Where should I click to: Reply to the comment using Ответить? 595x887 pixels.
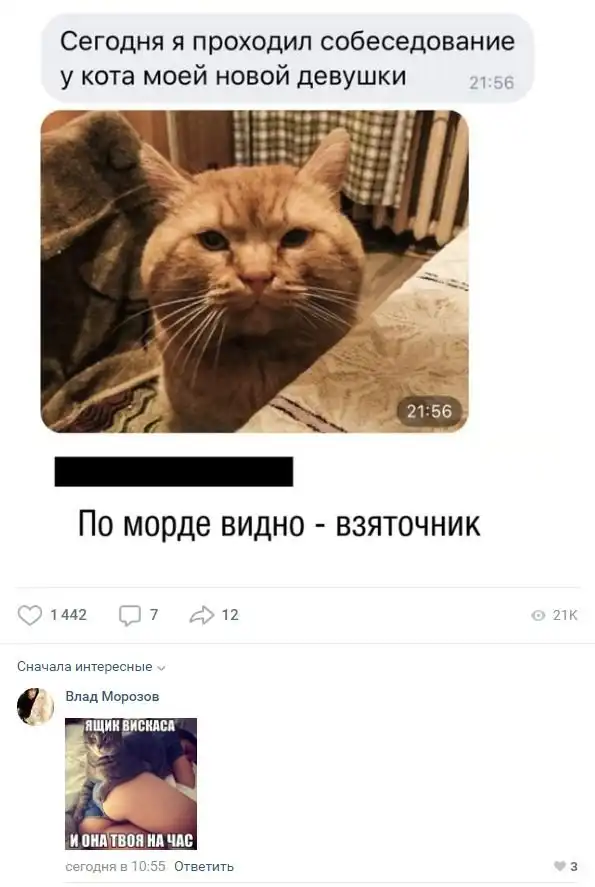[x=204, y=866]
